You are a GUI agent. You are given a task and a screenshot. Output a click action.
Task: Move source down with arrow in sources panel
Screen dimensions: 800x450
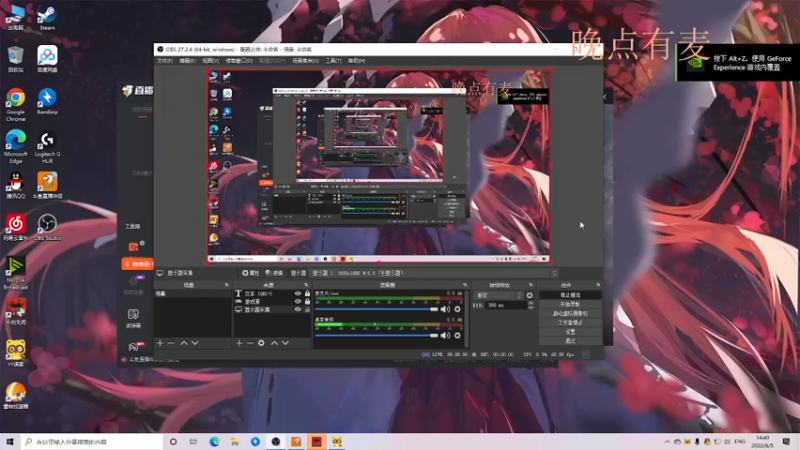coord(285,343)
